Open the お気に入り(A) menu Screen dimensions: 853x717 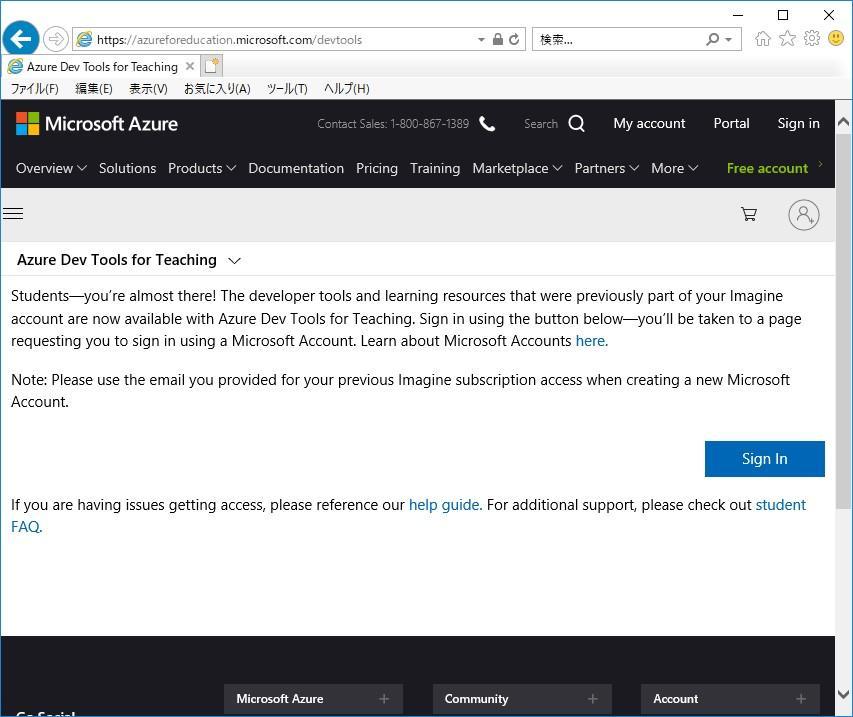click(x=217, y=89)
